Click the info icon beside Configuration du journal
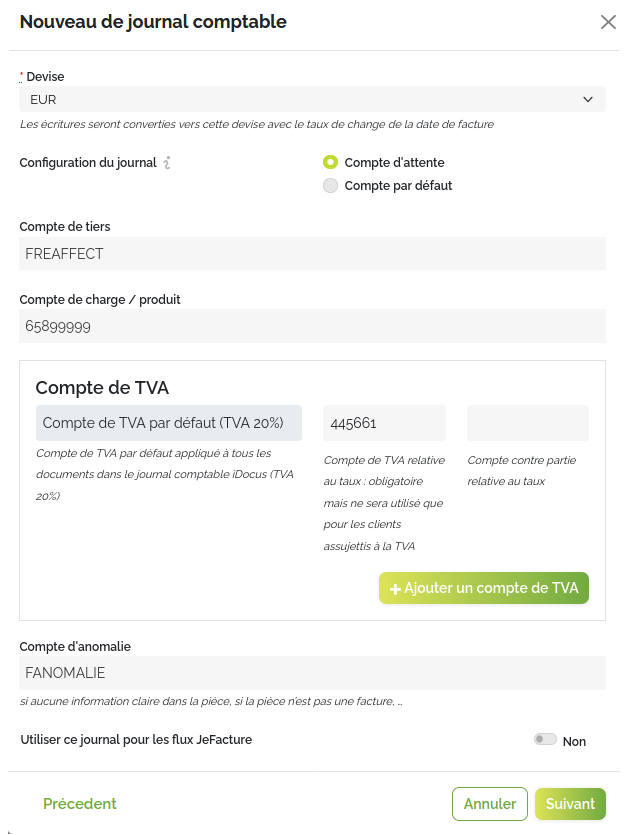 click(x=167, y=162)
